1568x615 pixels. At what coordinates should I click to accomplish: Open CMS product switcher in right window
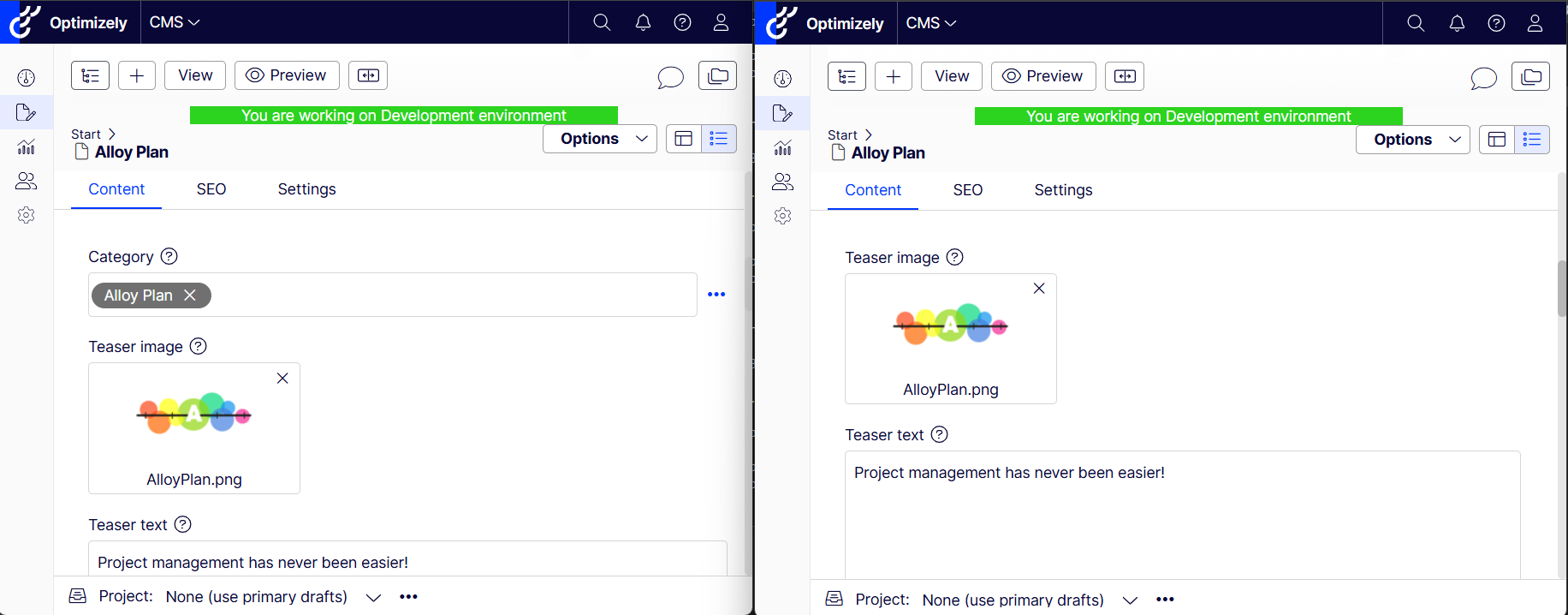coord(930,23)
